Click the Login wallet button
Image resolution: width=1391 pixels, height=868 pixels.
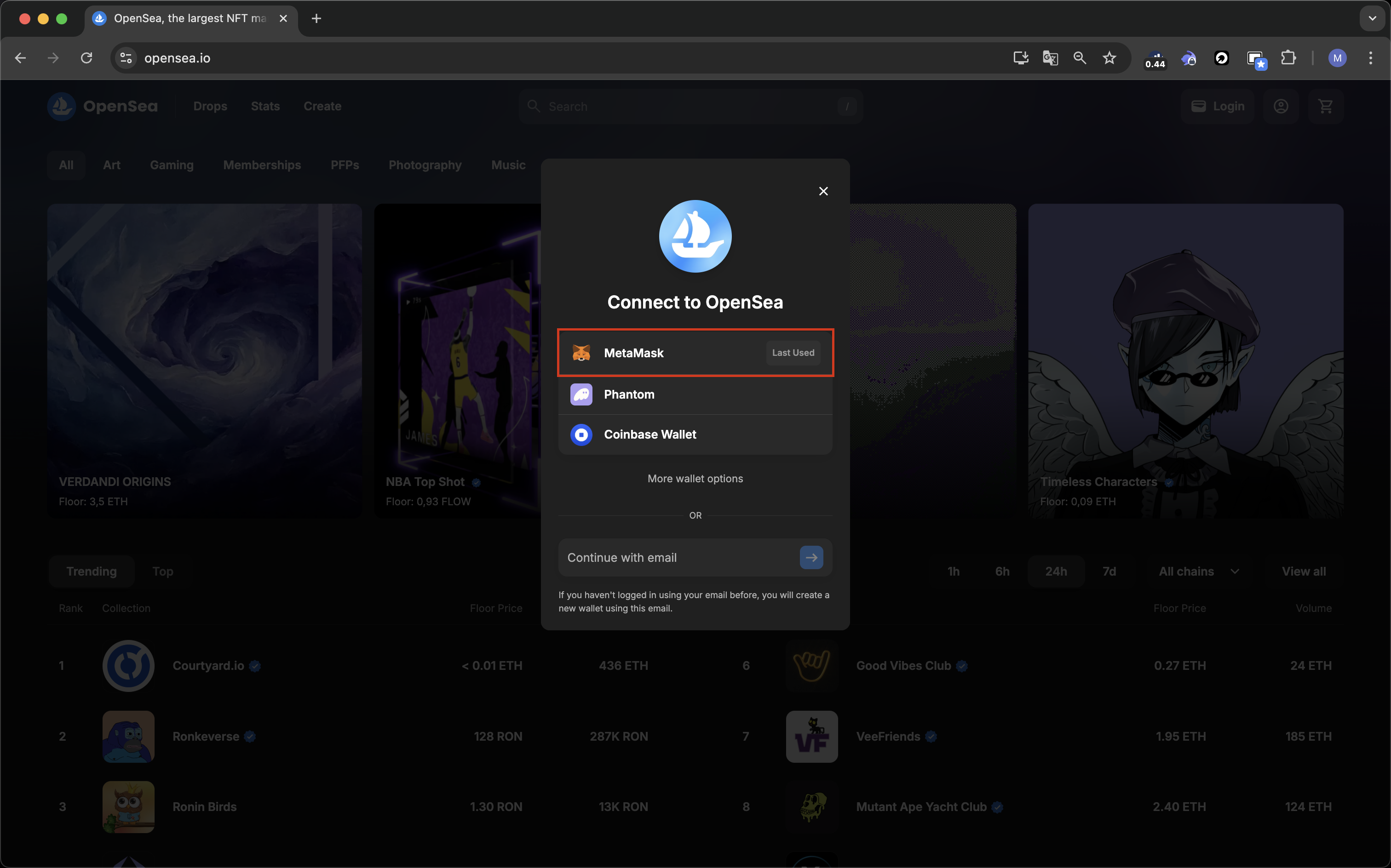click(1217, 106)
